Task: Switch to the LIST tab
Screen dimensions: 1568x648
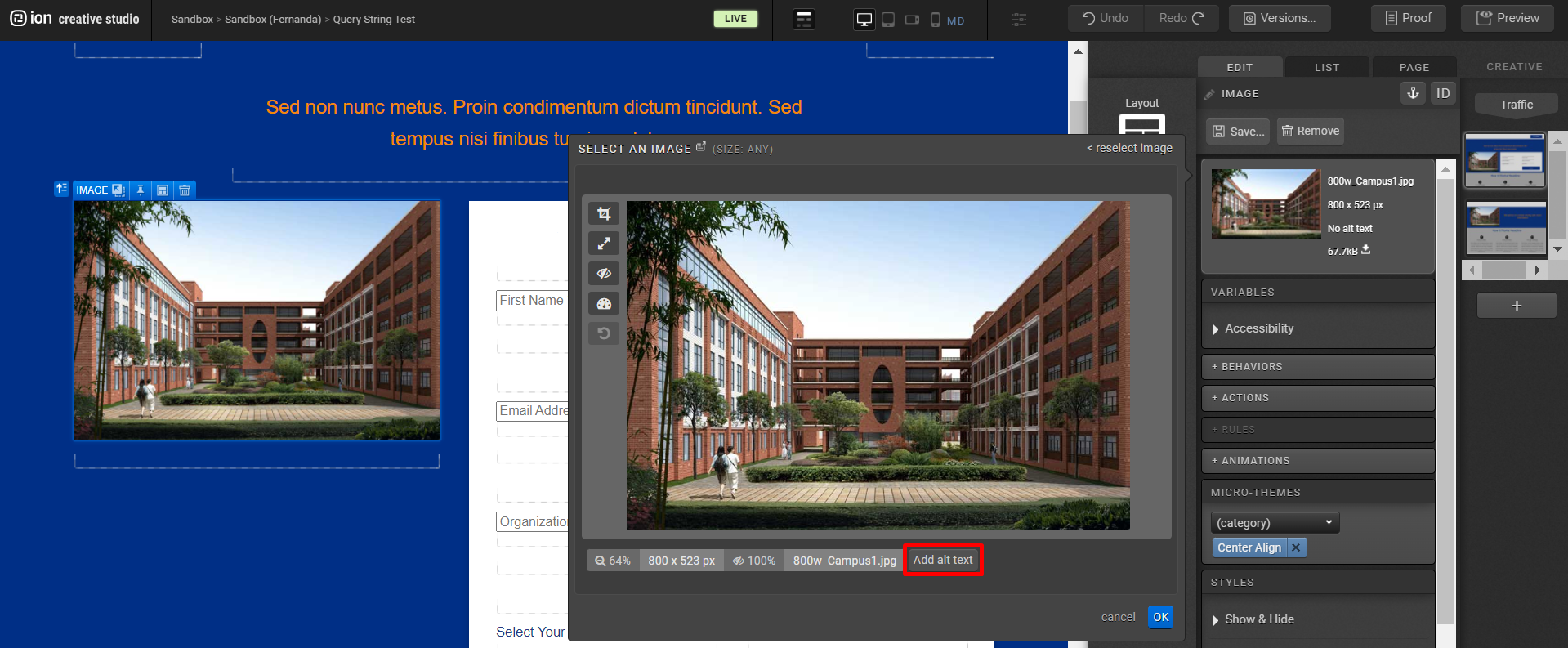Action: (x=1327, y=67)
